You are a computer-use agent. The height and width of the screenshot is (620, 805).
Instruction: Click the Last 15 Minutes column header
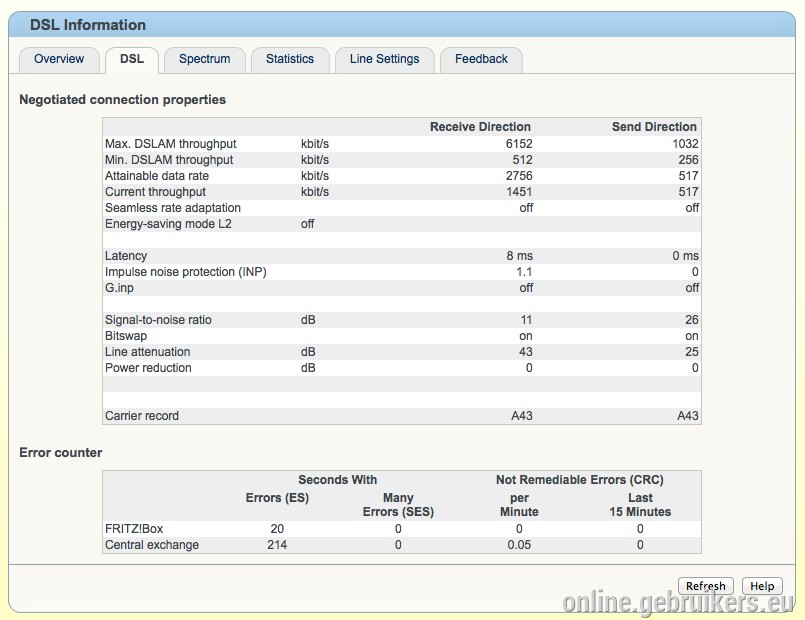coord(640,505)
